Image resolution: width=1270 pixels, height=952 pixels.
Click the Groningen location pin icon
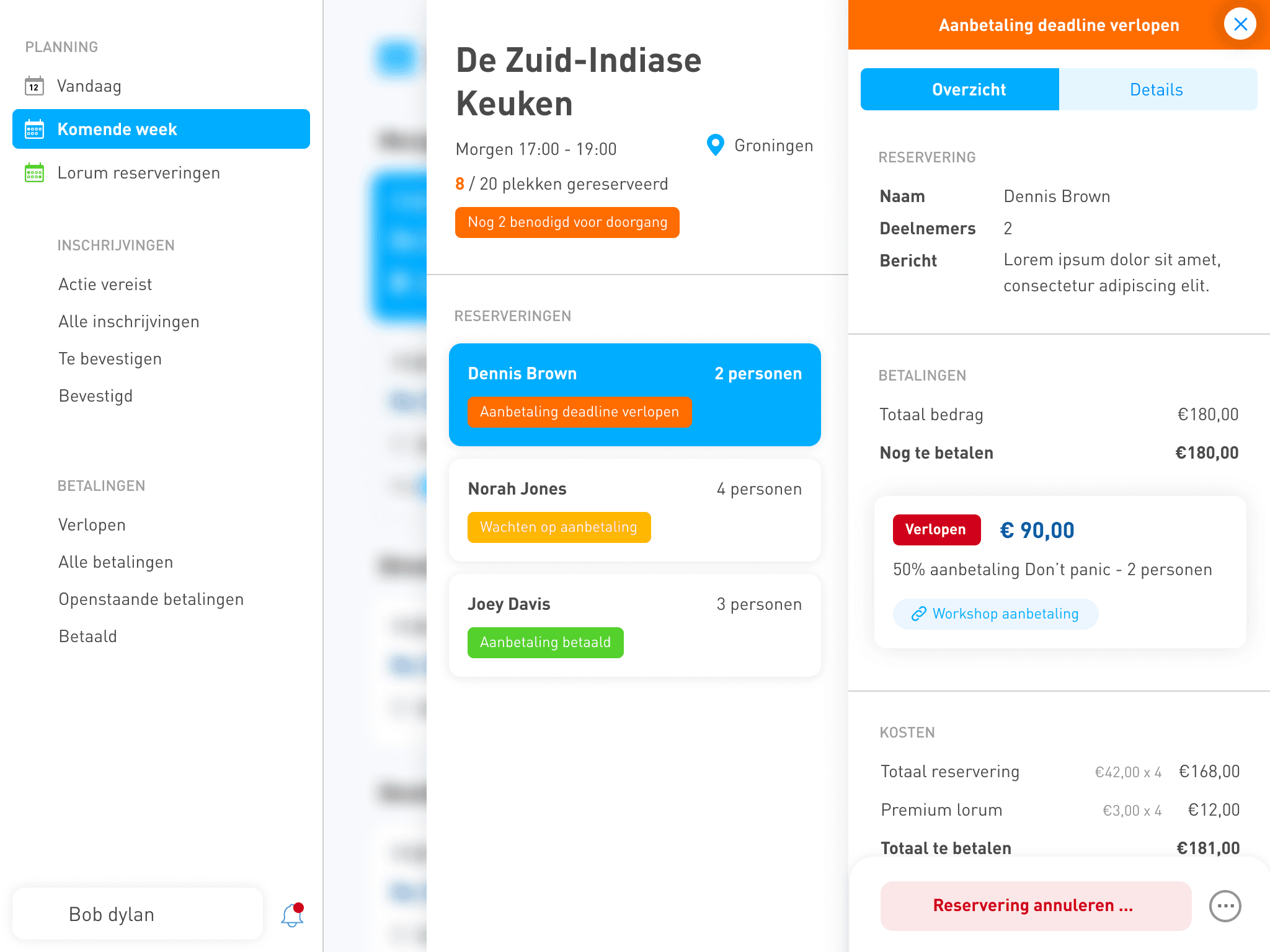click(716, 145)
